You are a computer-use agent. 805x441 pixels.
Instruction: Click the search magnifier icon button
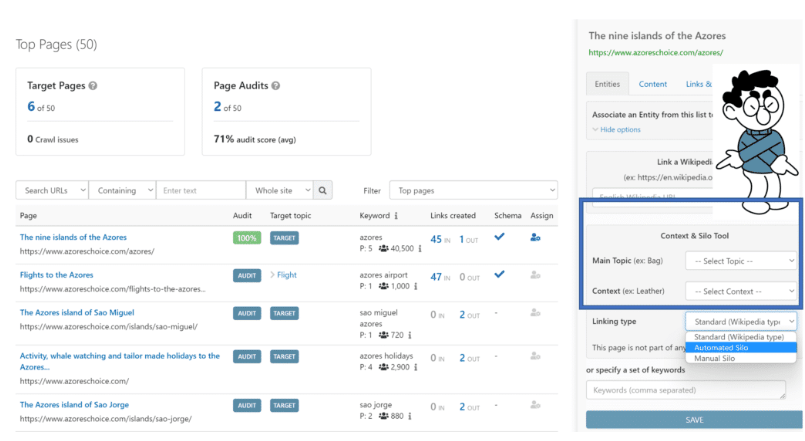tap(323, 190)
